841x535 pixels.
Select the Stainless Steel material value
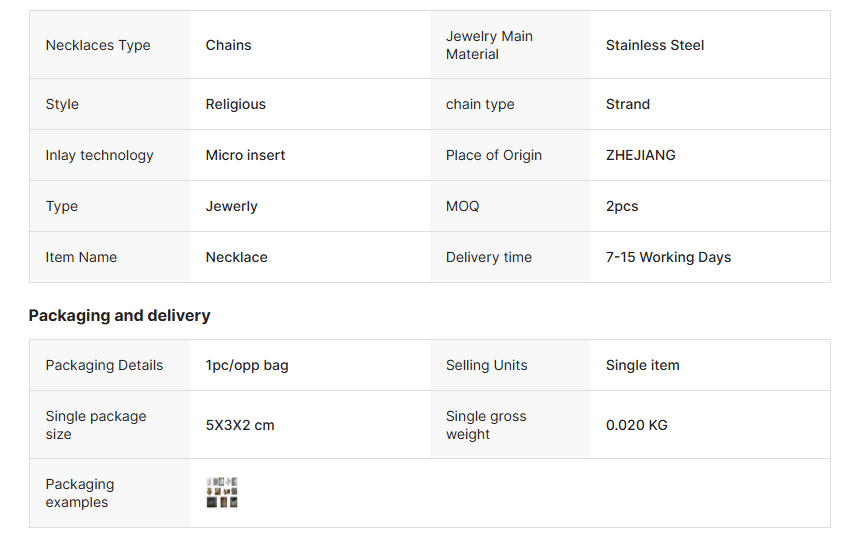(654, 45)
